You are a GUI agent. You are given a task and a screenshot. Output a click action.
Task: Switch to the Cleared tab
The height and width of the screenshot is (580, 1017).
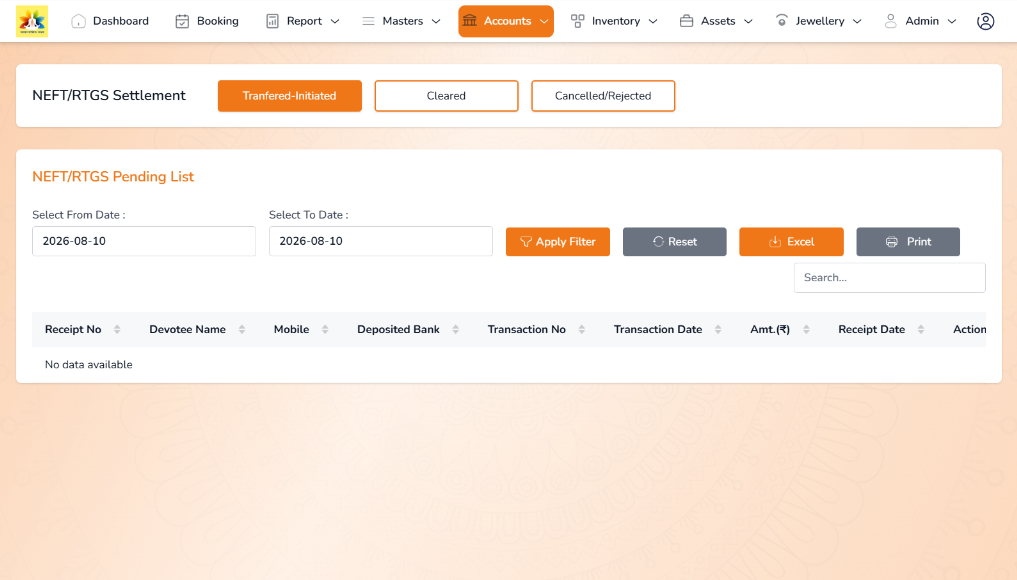446,96
